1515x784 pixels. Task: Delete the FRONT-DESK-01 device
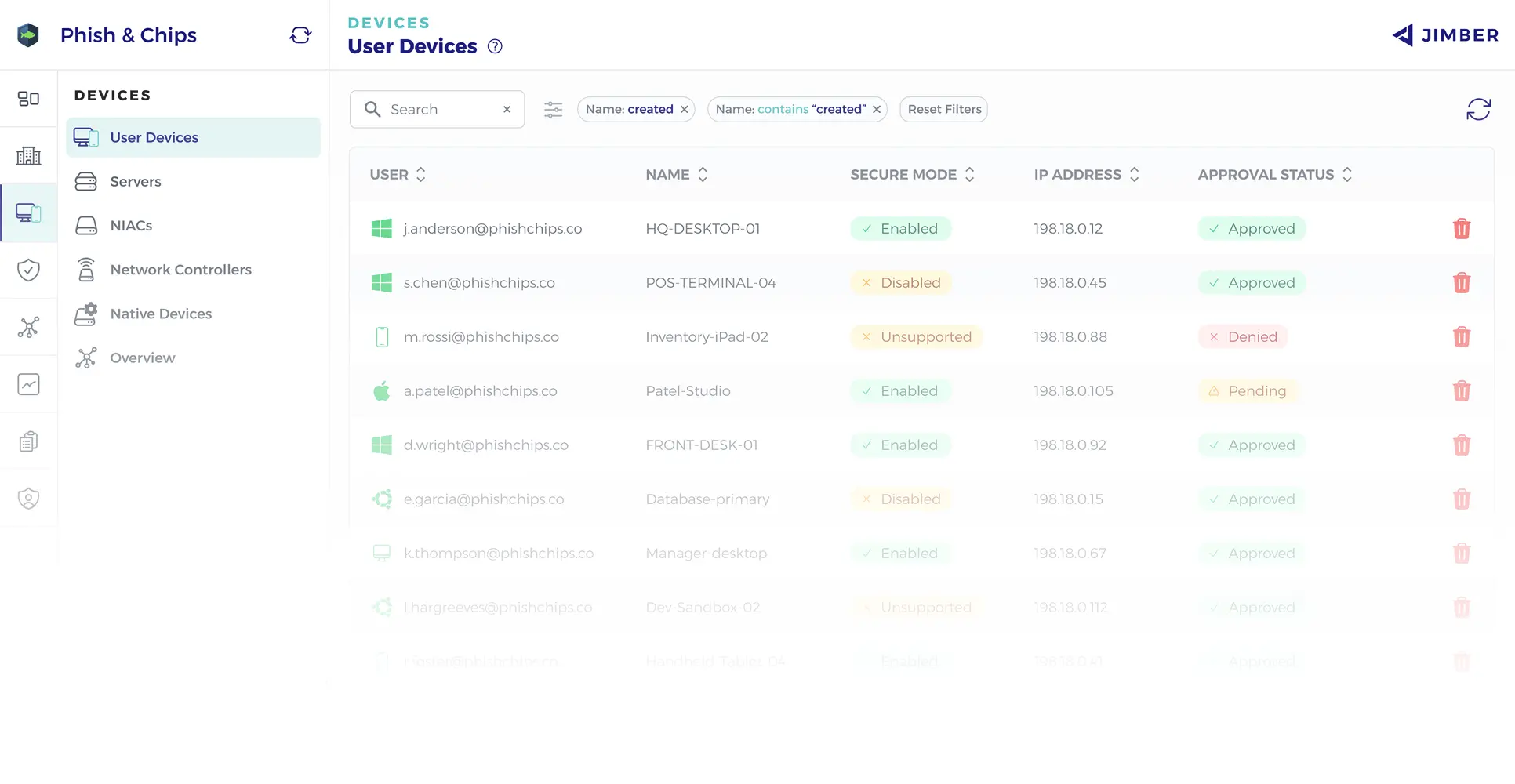tap(1462, 445)
